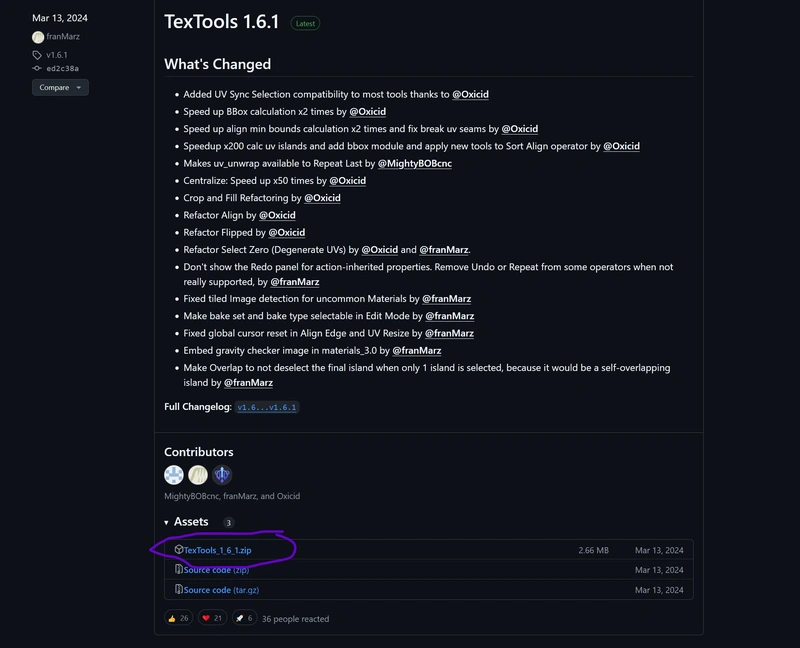Open the Oxicid contributor avatar
The height and width of the screenshot is (648, 800).
pyautogui.click(x=222, y=475)
